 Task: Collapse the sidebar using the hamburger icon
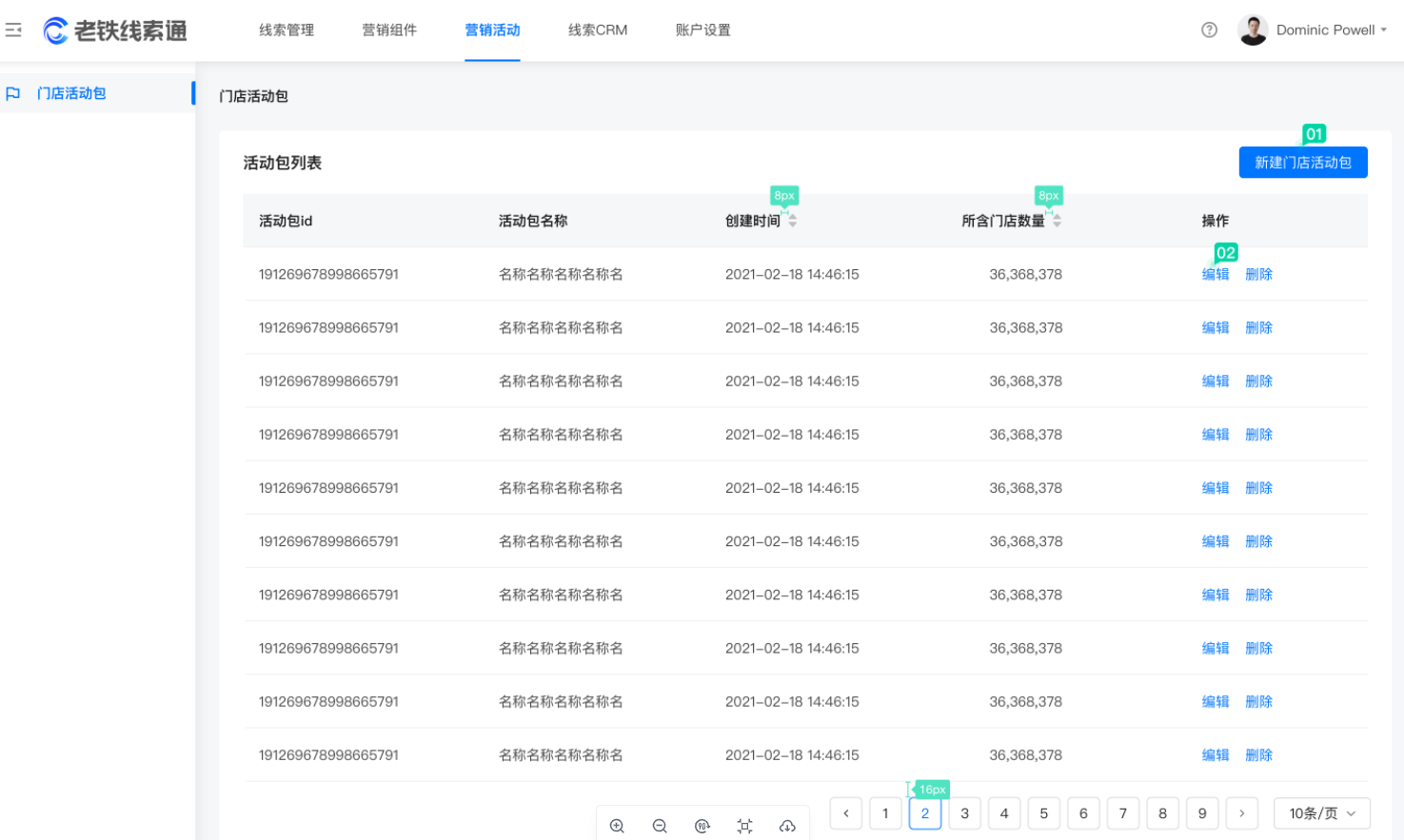(14, 29)
